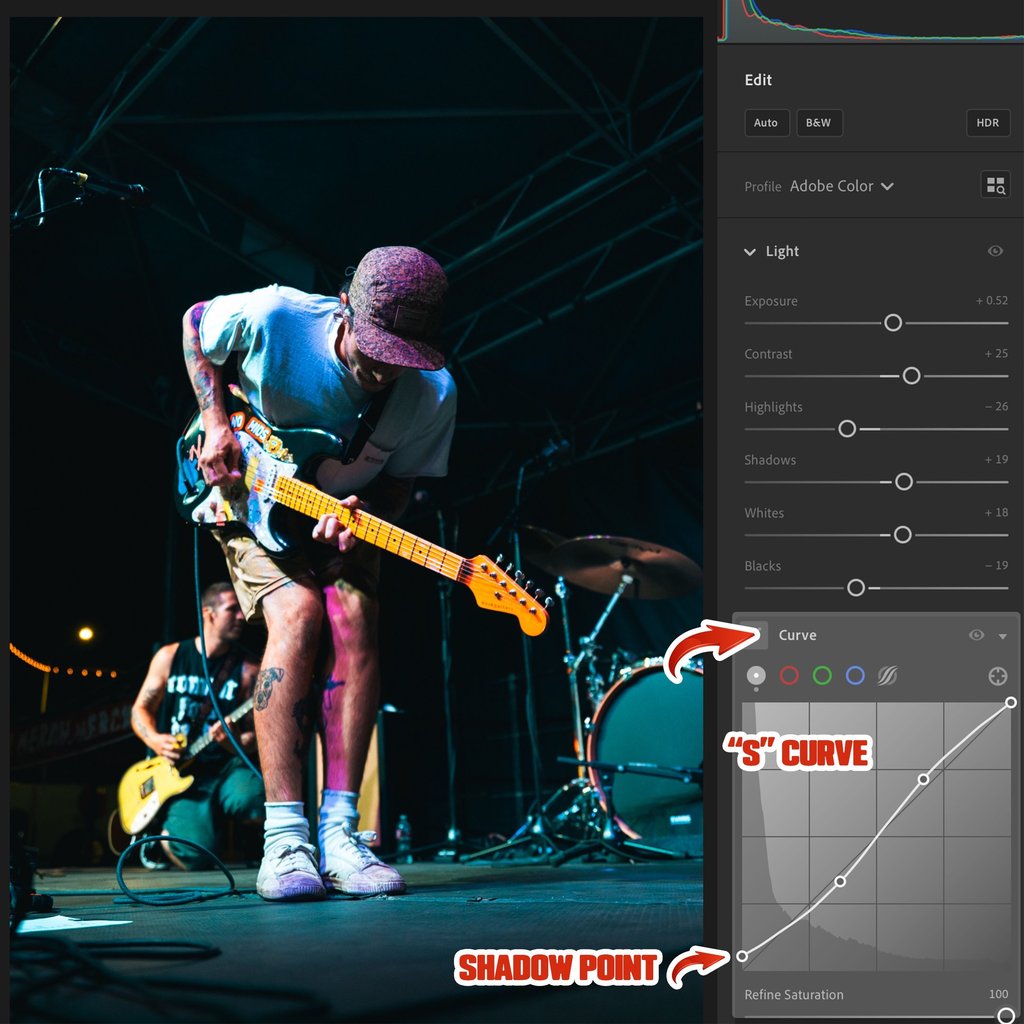The width and height of the screenshot is (1024, 1024).
Task: Click the Exposure slider handle
Action: pos(893,323)
